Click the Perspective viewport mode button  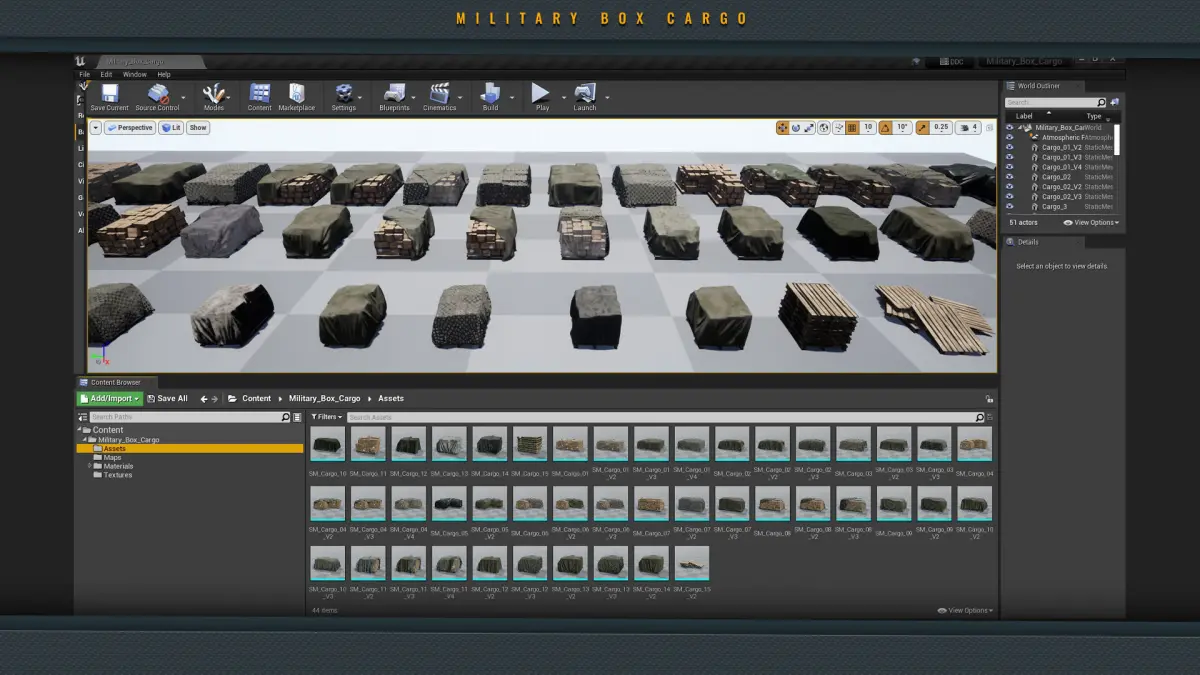pyautogui.click(x=130, y=128)
